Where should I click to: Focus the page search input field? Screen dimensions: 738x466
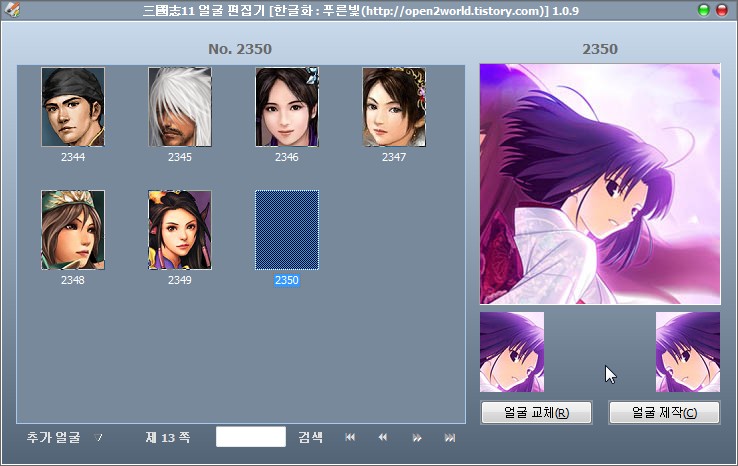[x=251, y=437]
